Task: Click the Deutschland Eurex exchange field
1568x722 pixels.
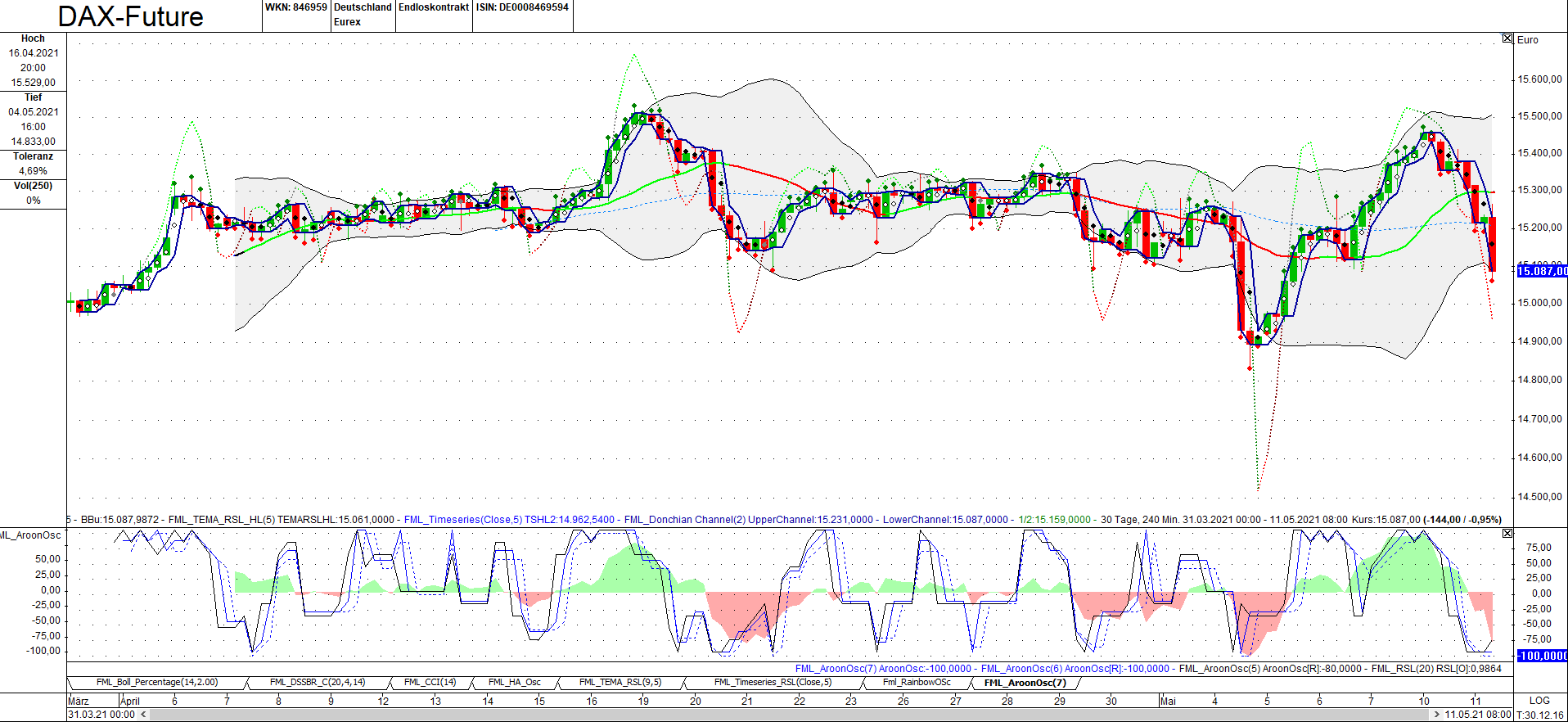Action: click(x=363, y=15)
